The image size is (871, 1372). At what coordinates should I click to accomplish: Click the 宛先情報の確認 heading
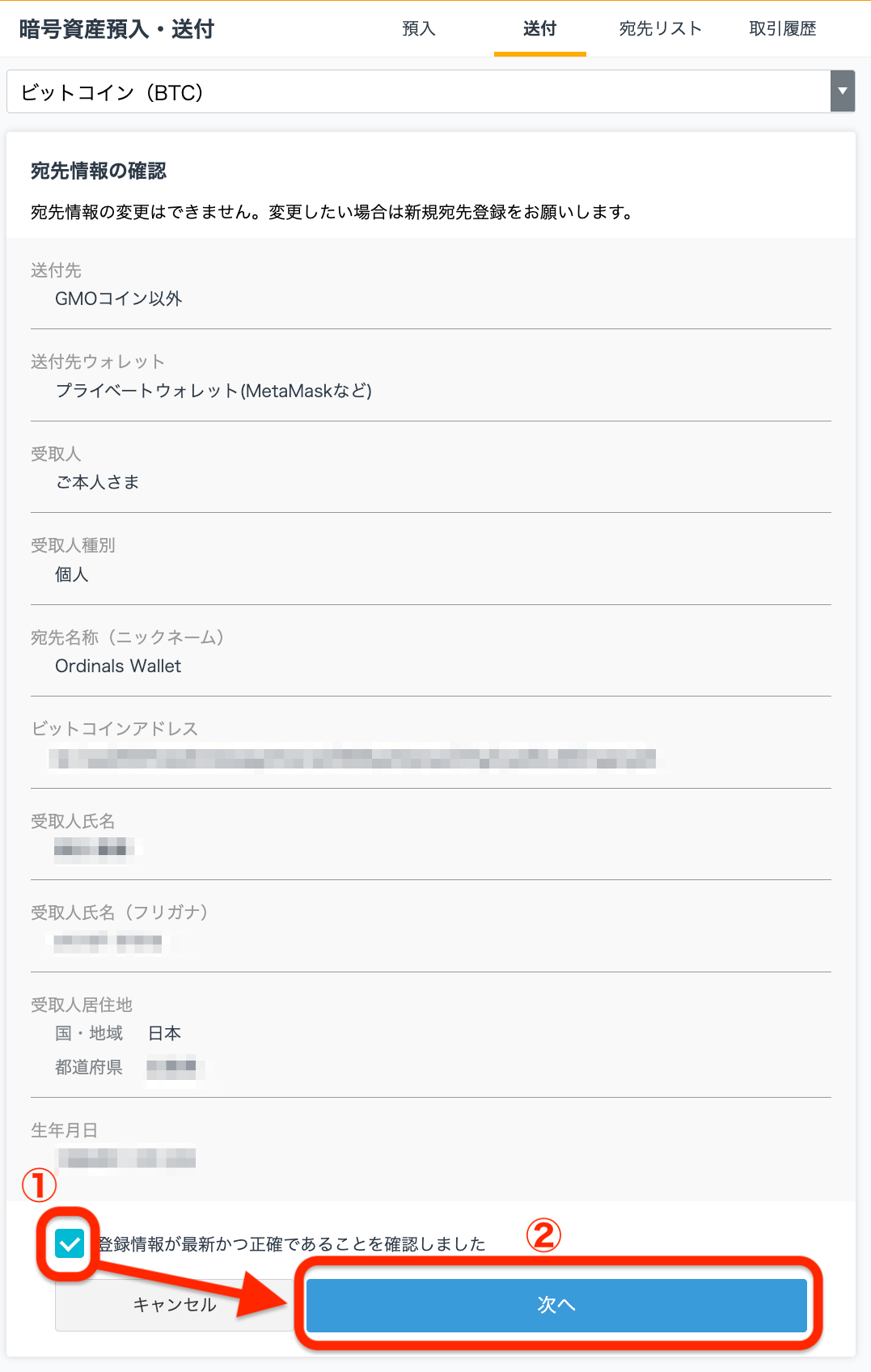[99, 171]
